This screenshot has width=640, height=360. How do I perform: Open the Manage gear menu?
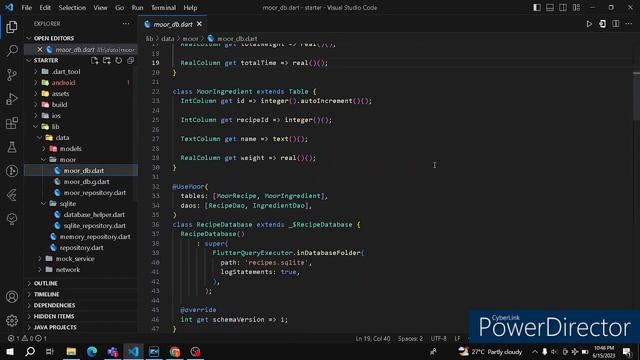12,321
